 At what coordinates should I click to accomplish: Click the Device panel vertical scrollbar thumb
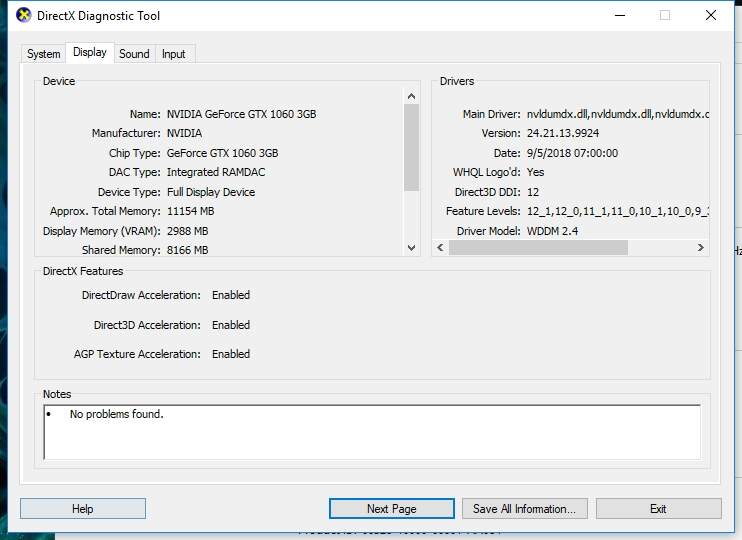411,147
